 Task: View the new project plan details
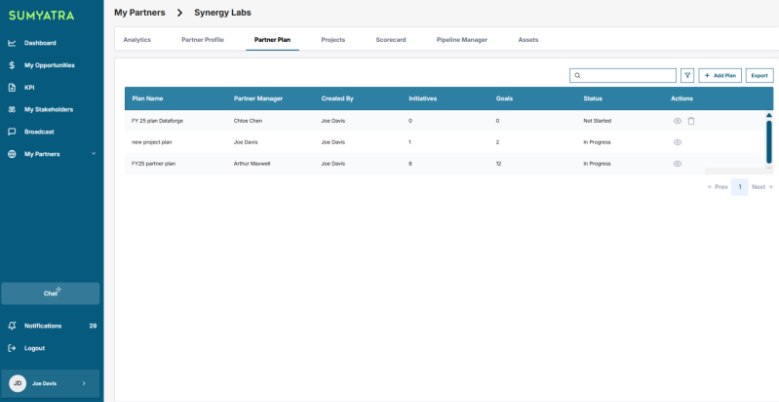(677, 142)
